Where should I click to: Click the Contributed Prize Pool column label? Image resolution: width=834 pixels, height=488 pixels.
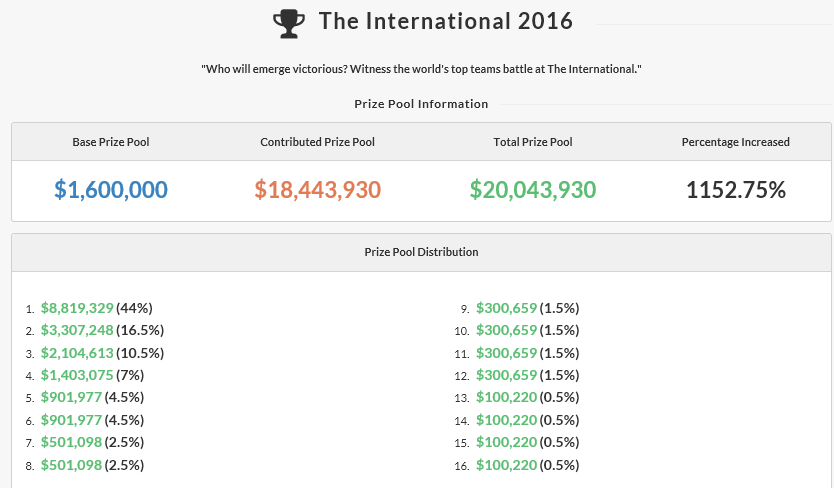317,142
